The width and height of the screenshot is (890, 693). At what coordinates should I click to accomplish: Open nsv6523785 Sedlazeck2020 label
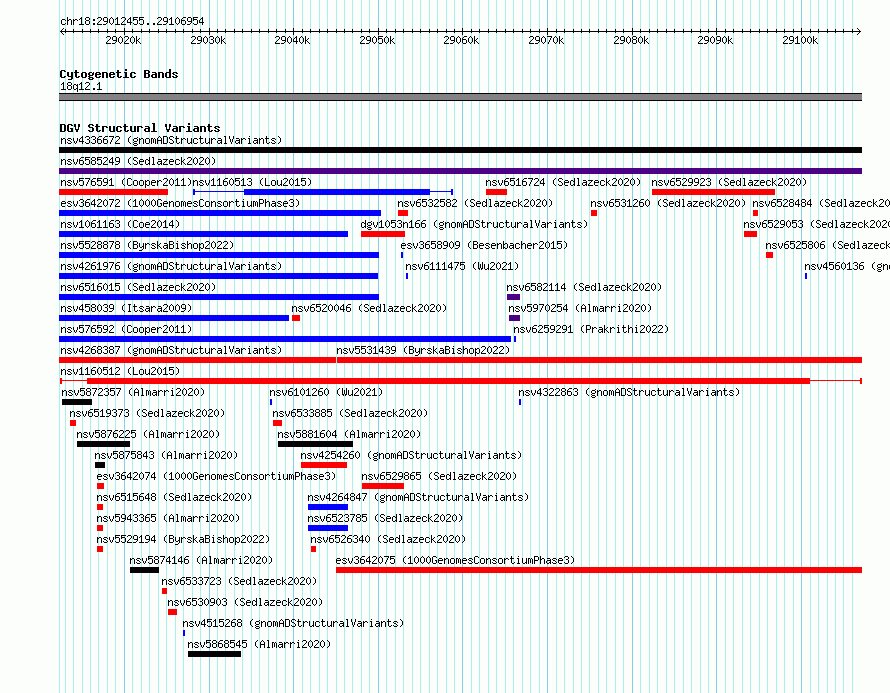[x=385, y=518]
